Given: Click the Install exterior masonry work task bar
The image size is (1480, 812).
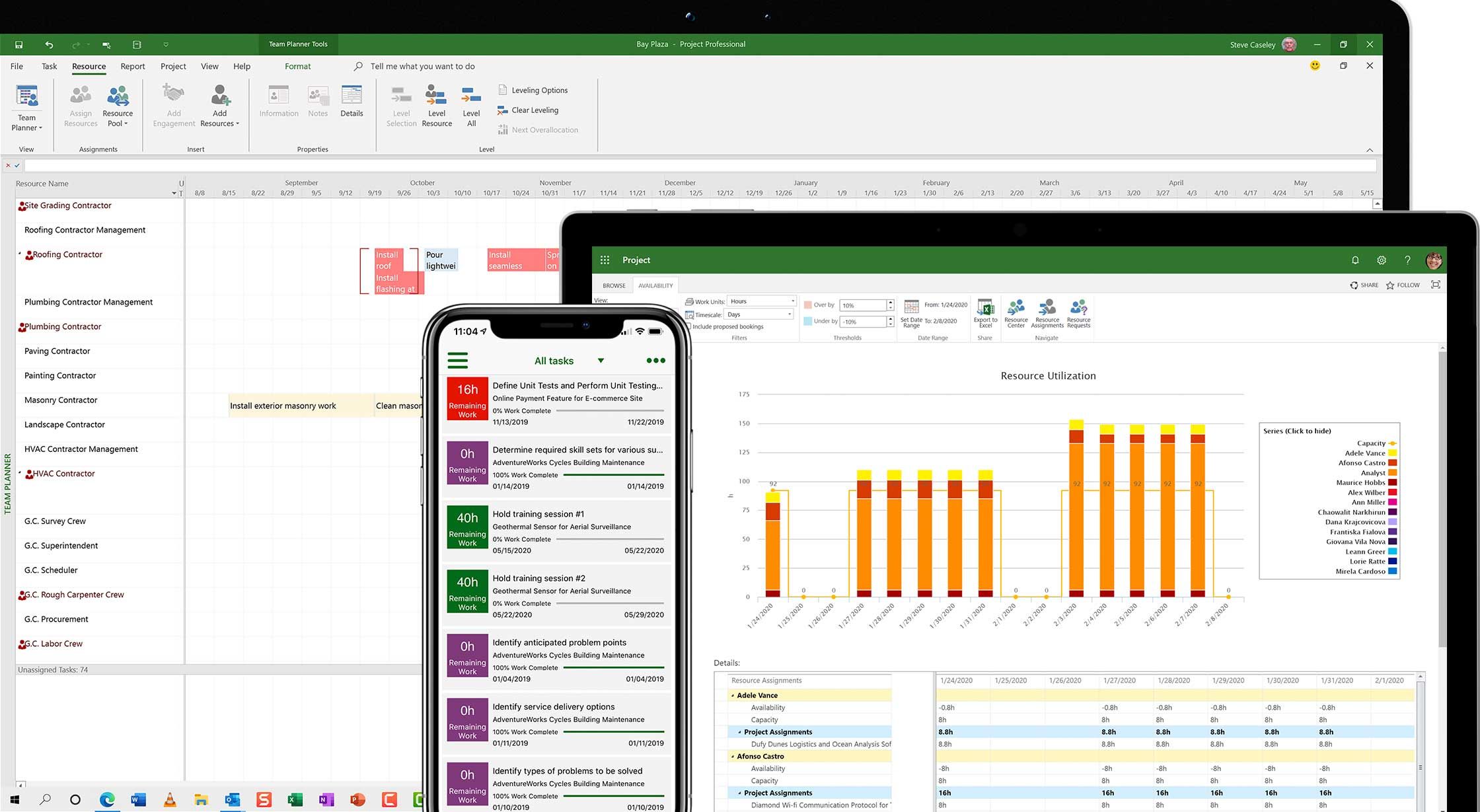Looking at the screenshot, I should [x=301, y=406].
